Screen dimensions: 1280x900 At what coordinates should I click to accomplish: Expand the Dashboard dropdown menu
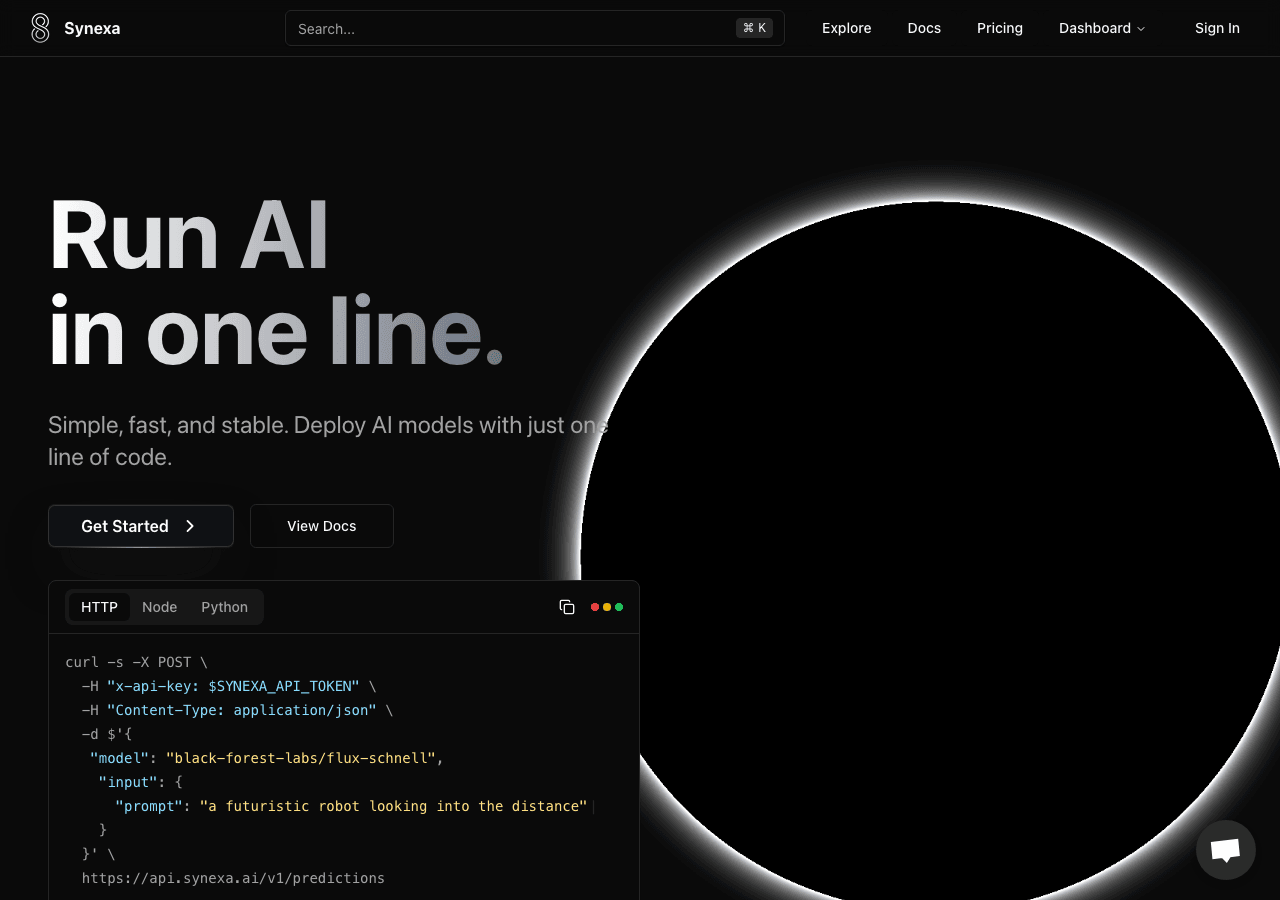click(x=1102, y=28)
